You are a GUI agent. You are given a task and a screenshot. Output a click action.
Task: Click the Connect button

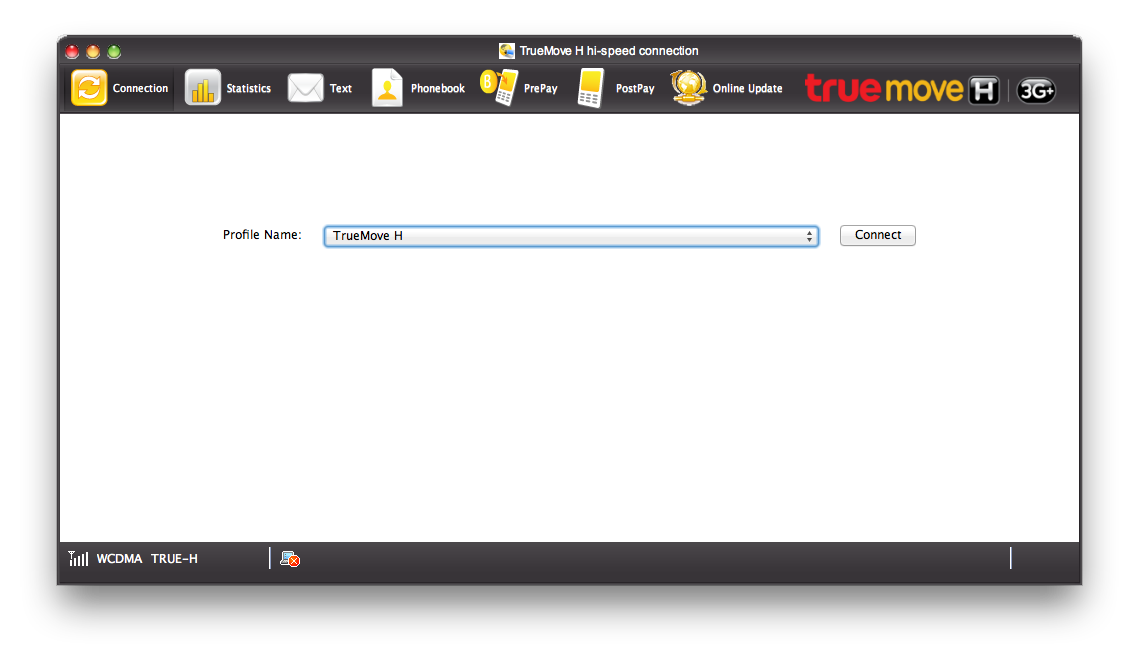(x=877, y=235)
